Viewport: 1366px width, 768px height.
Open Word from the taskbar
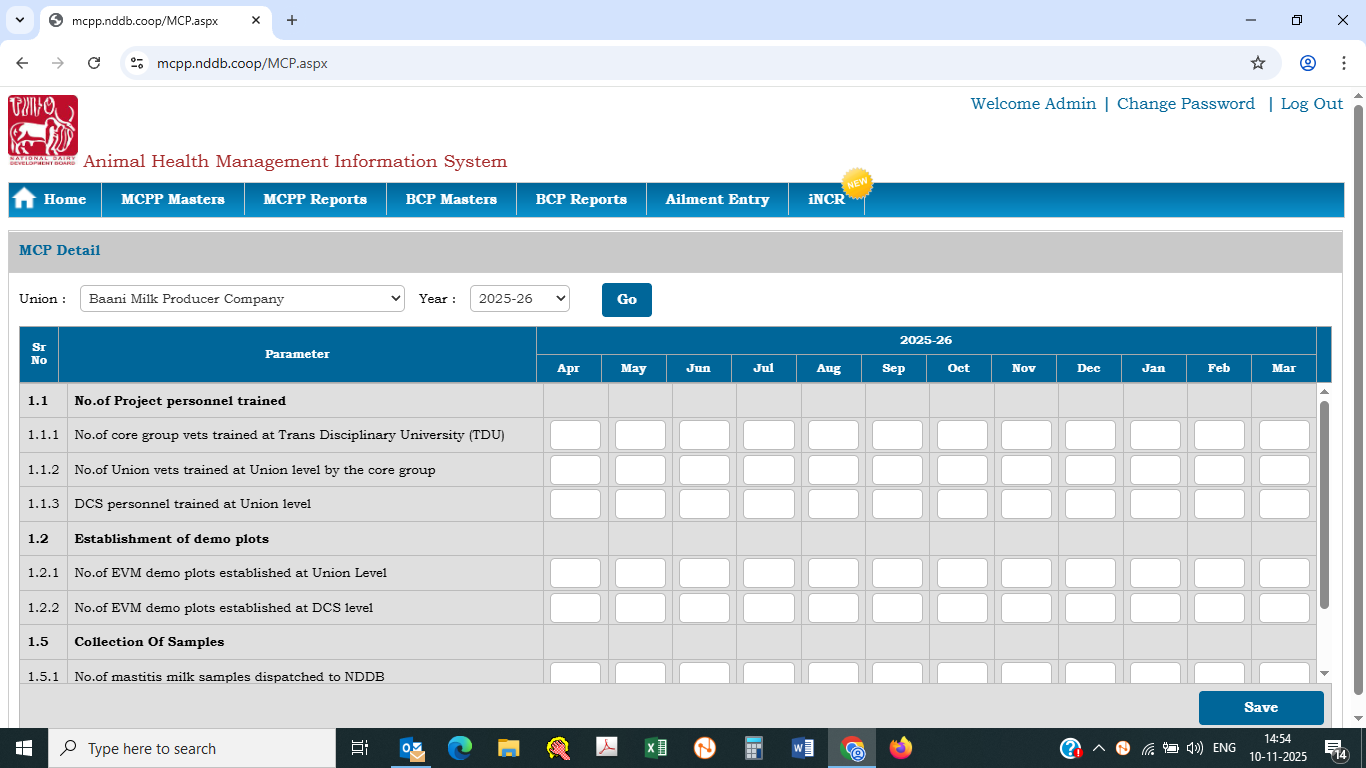tap(803, 748)
